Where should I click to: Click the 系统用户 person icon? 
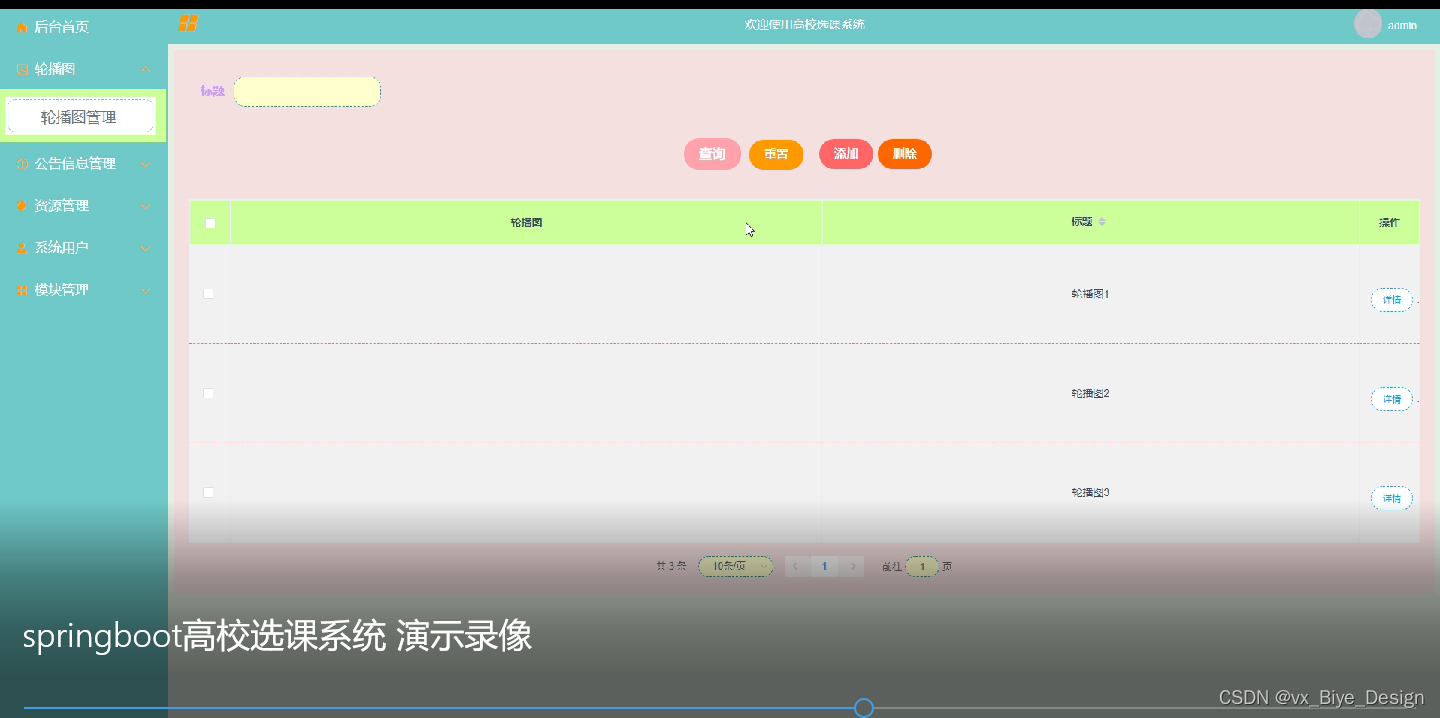point(22,248)
